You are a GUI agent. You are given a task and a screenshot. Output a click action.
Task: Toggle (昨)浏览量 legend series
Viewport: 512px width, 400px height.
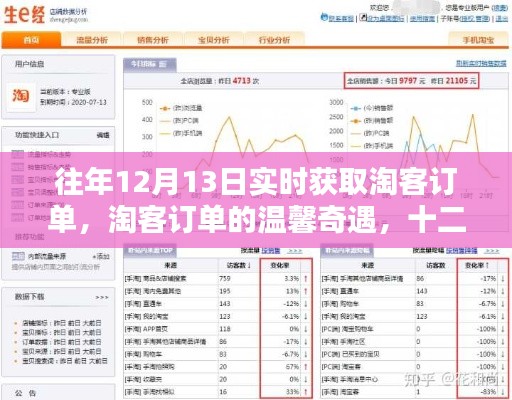click(181, 108)
